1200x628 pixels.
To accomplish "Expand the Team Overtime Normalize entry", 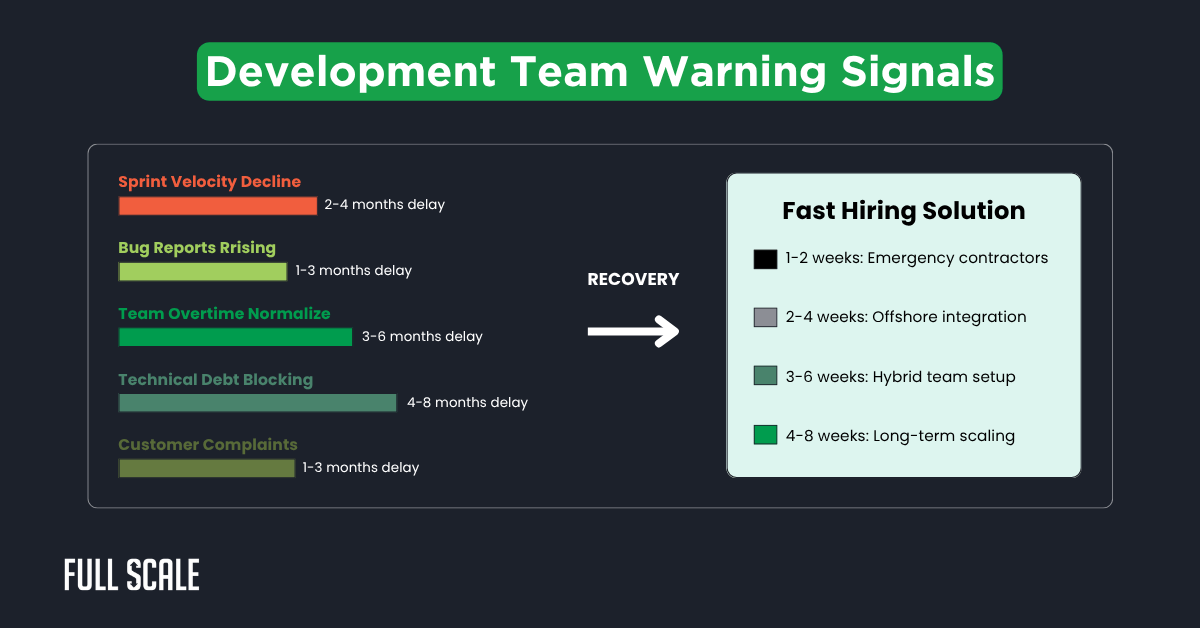I will [224, 313].
